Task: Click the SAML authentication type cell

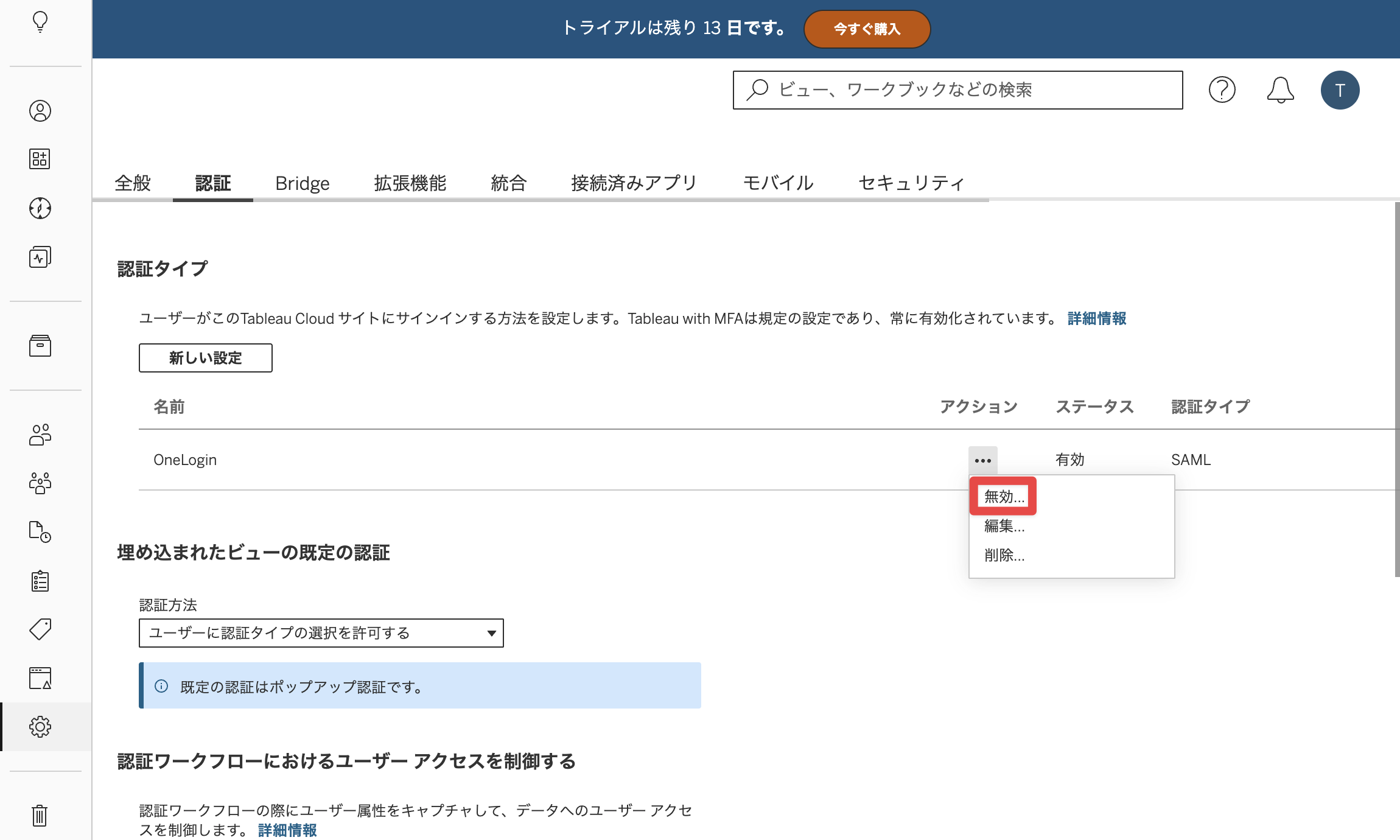Action: point(1191,460)
